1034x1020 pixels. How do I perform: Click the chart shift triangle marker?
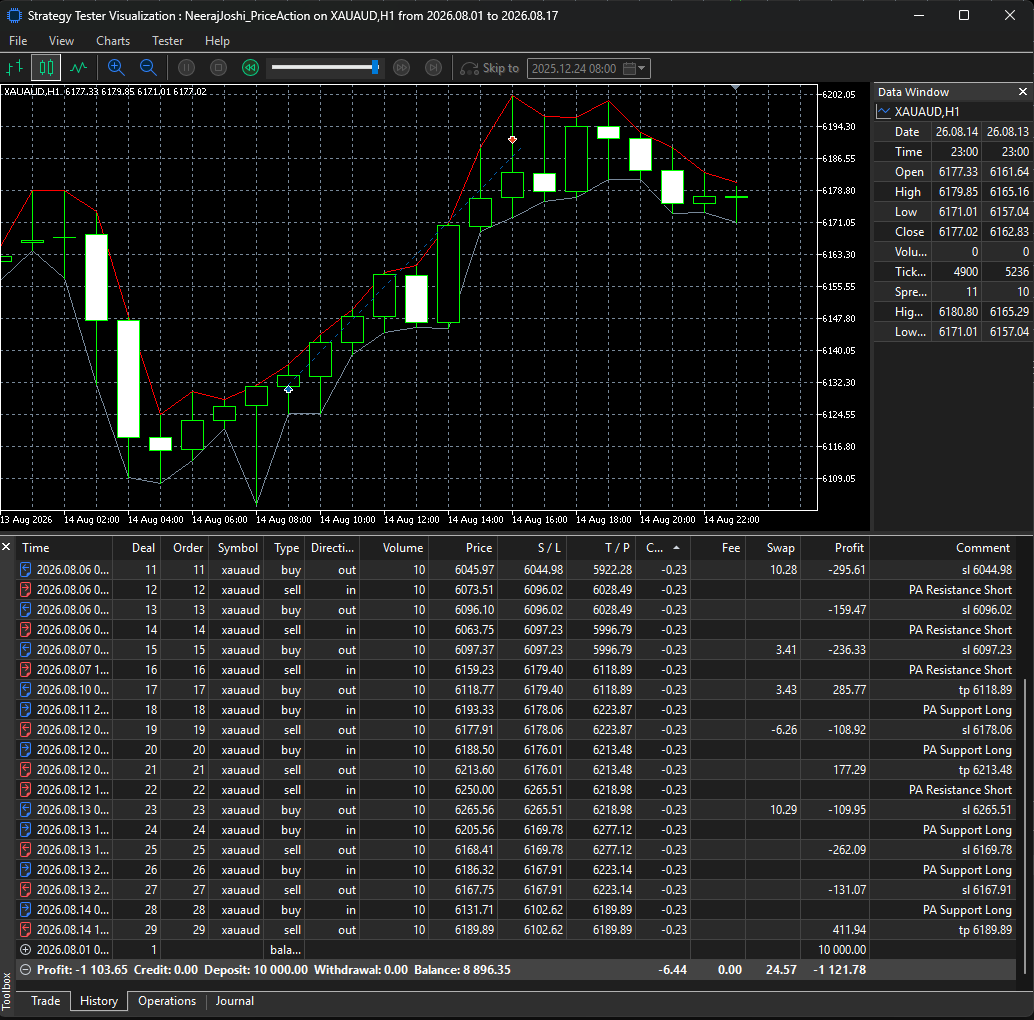[736, 88]
